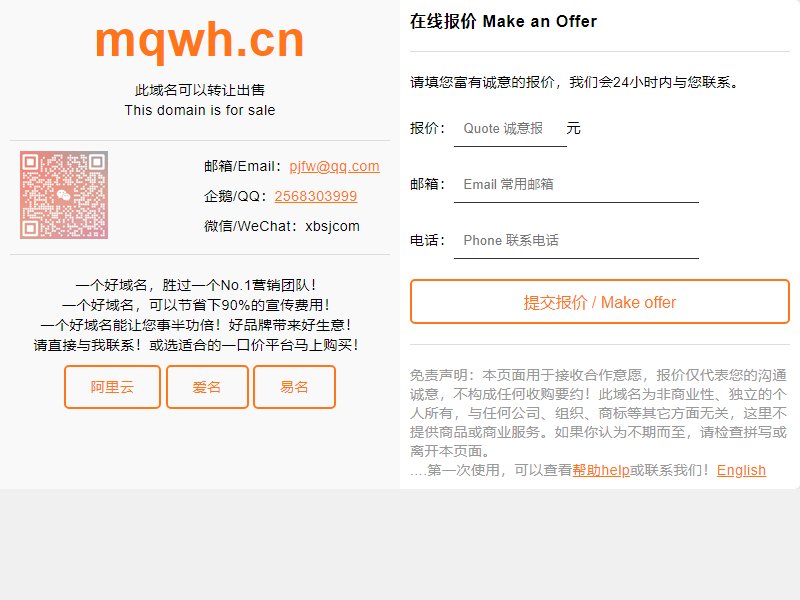Click the mqwh.cn domain title
800x600 pixels.
tap(199, 41)
